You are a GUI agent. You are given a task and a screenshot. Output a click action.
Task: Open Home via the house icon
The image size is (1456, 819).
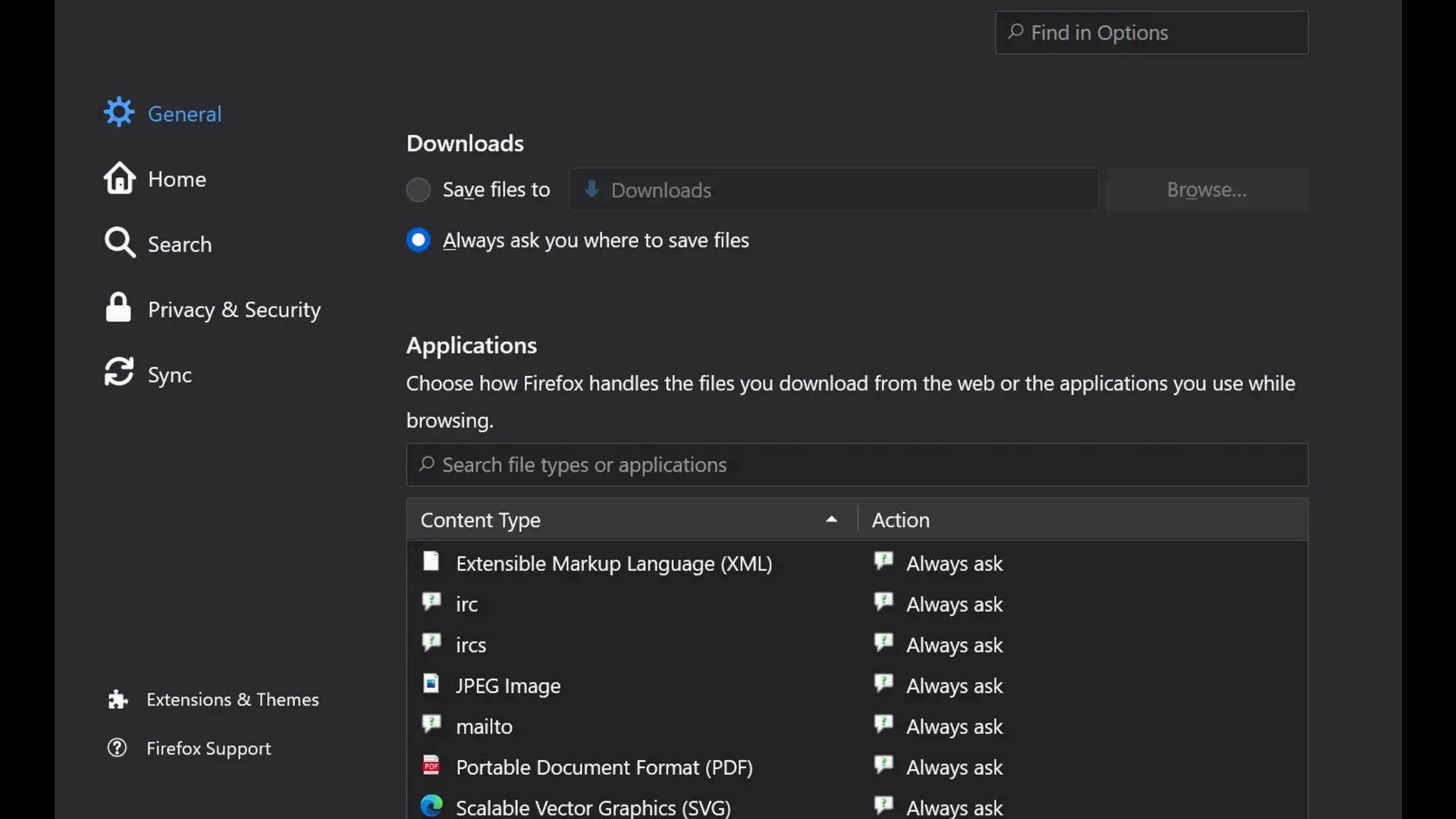(x=119, y=178)
